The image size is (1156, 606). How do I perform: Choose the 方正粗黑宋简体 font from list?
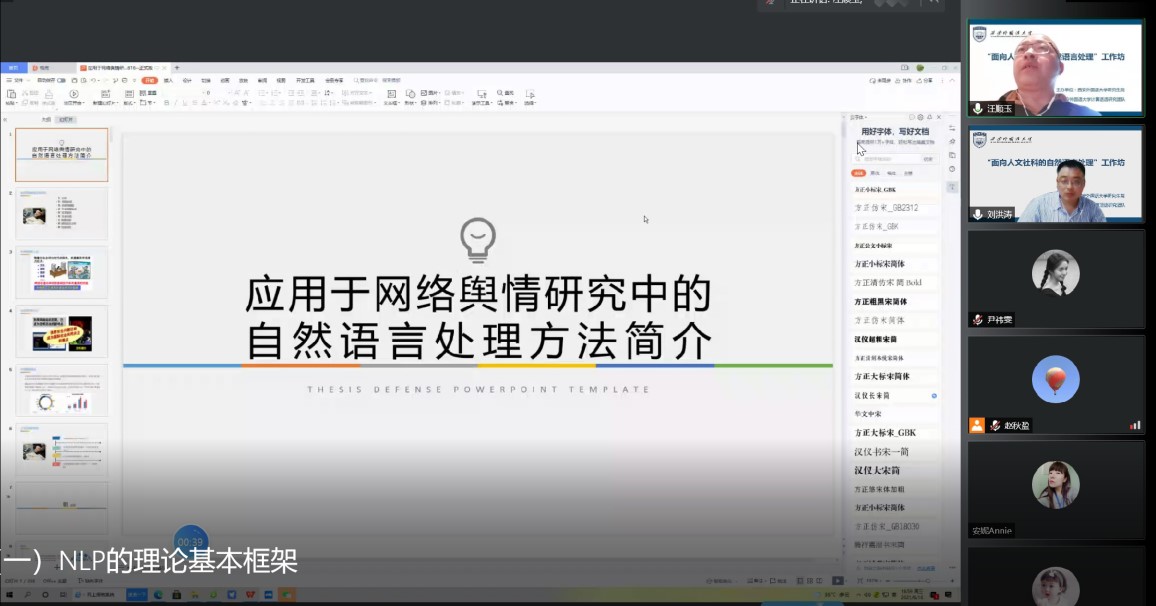[881, 301]
